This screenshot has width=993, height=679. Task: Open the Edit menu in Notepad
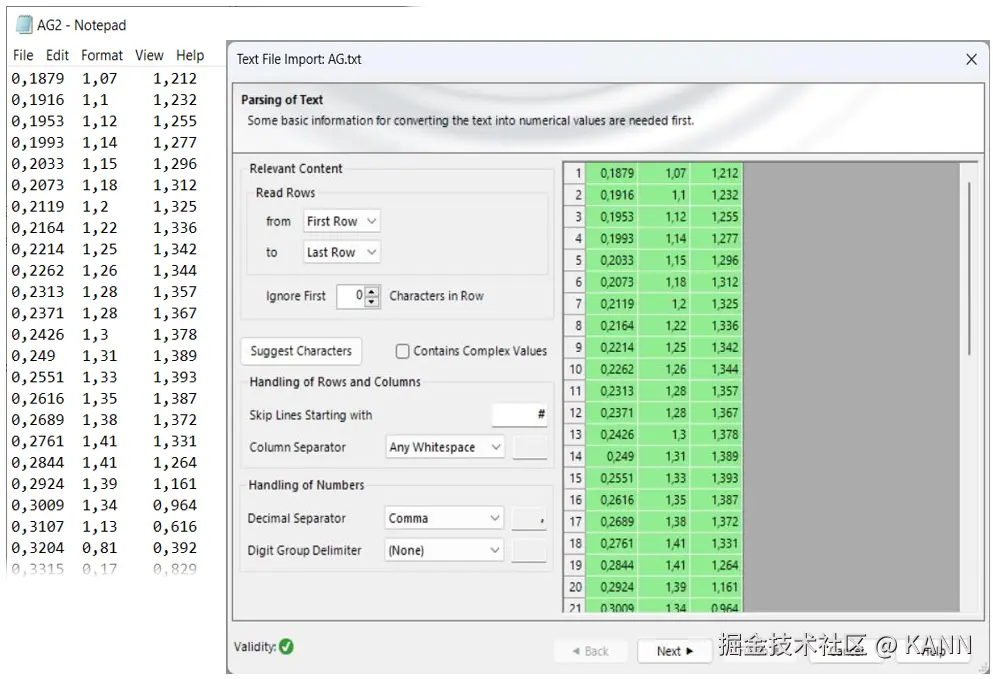point(57,56)
